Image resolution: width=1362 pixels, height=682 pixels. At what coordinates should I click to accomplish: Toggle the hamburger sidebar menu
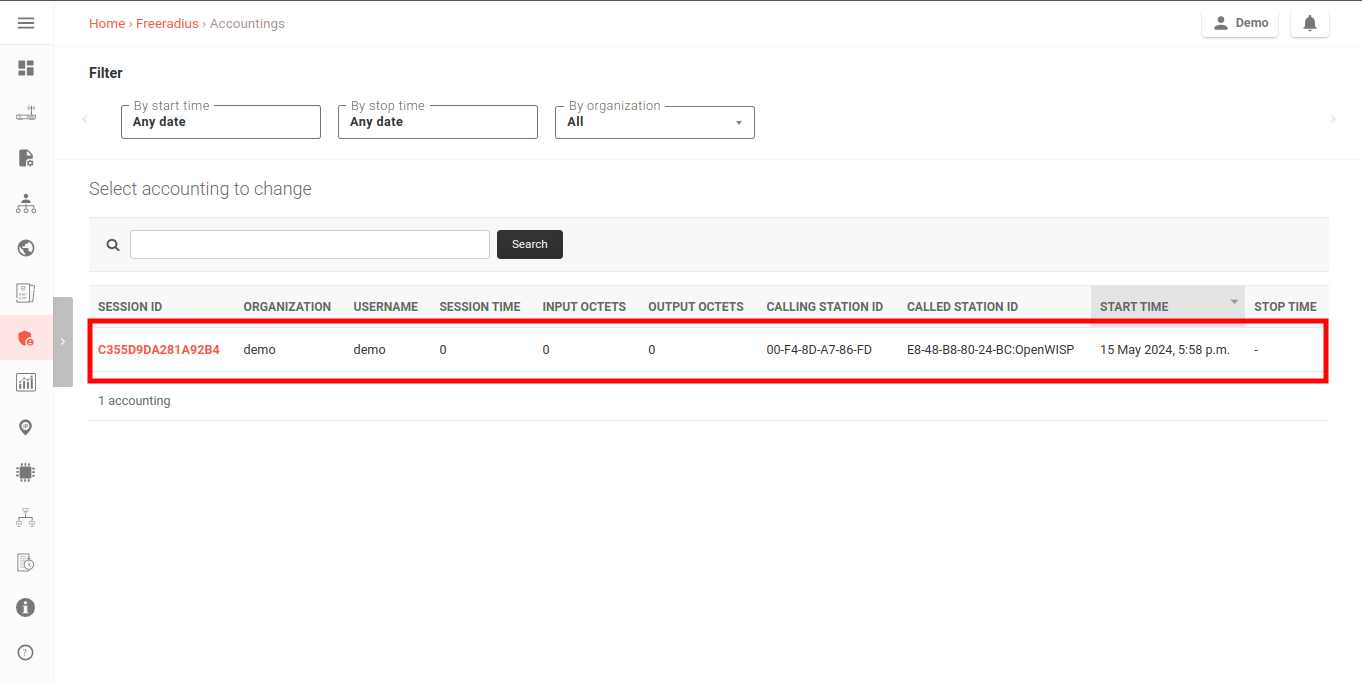[x=26, y=22]
